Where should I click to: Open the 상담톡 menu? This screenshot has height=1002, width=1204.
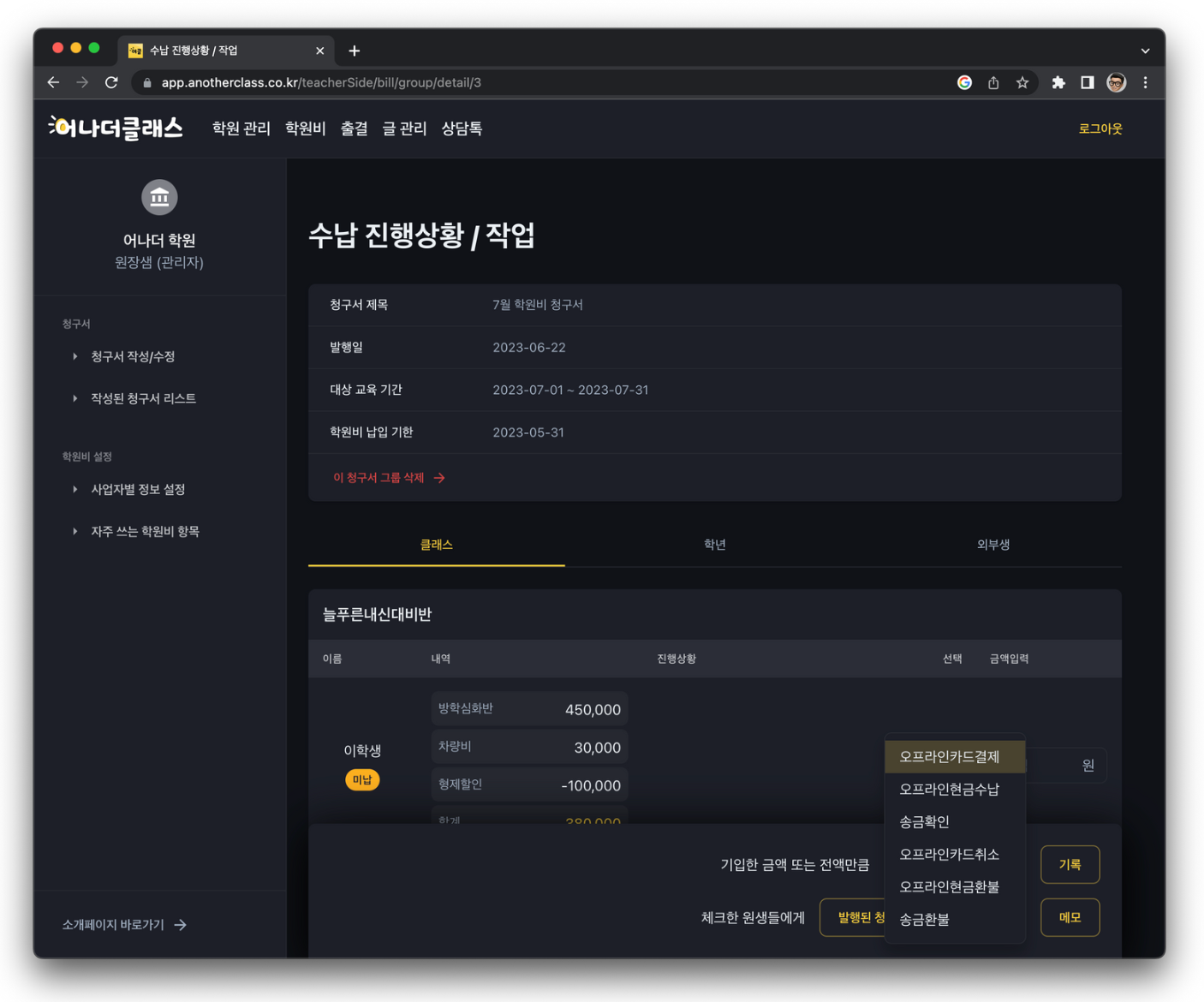pos(462,128)
